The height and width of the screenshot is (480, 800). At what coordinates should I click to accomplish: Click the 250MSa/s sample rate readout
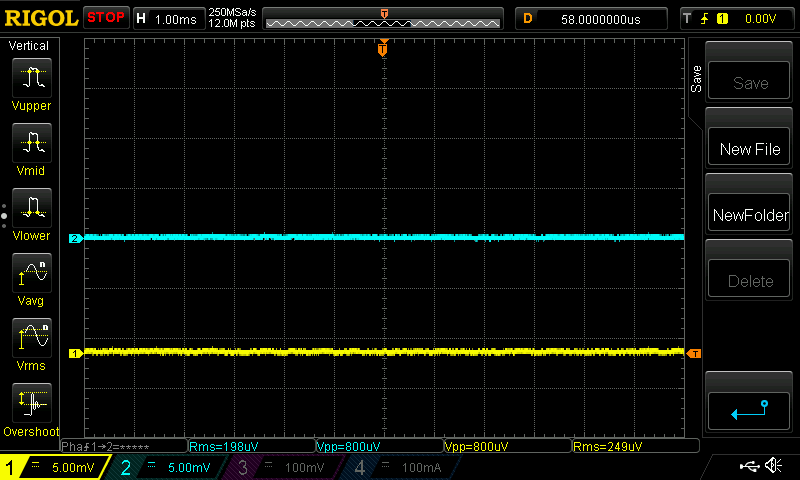coord(232,12)
